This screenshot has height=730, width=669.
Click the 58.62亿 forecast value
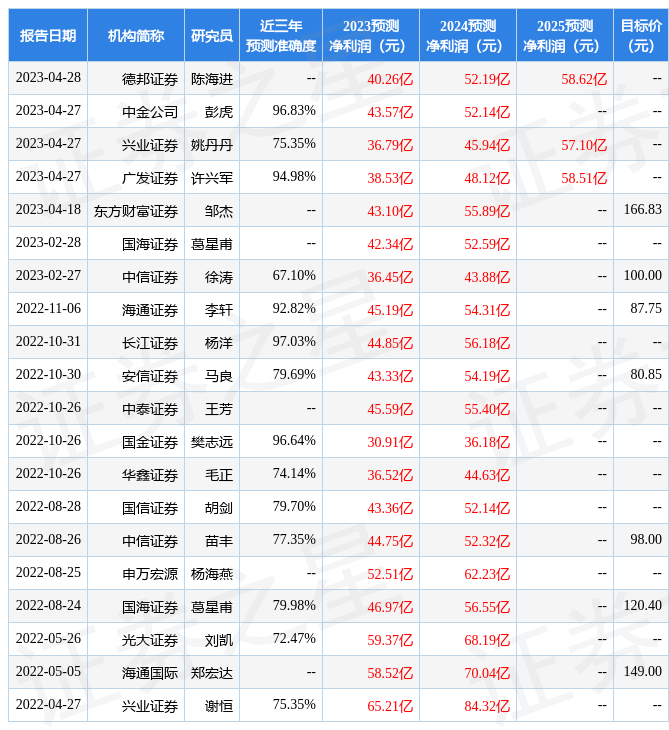click(584, 79)
